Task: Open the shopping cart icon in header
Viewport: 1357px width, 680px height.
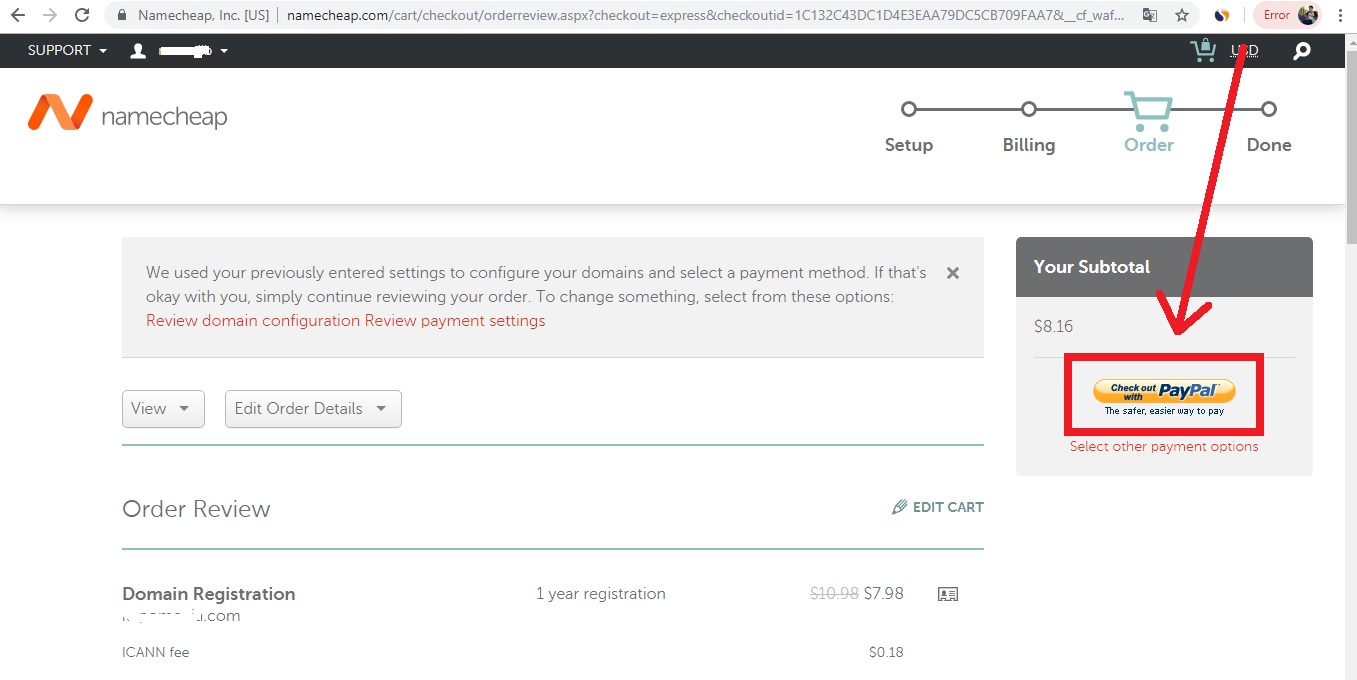Action: click(x=1203, y=50)
